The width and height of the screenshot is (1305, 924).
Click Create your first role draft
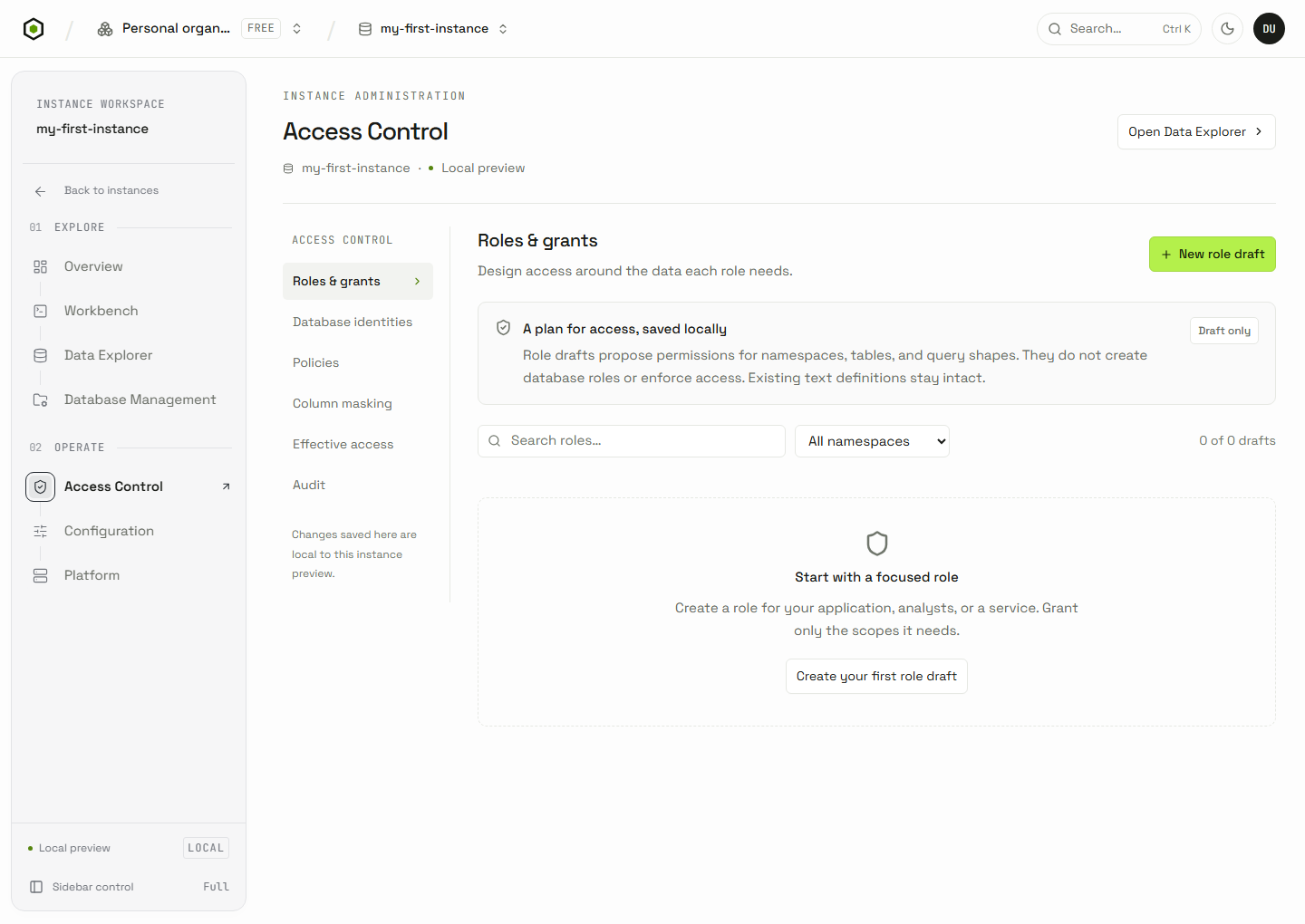point(876,677)
